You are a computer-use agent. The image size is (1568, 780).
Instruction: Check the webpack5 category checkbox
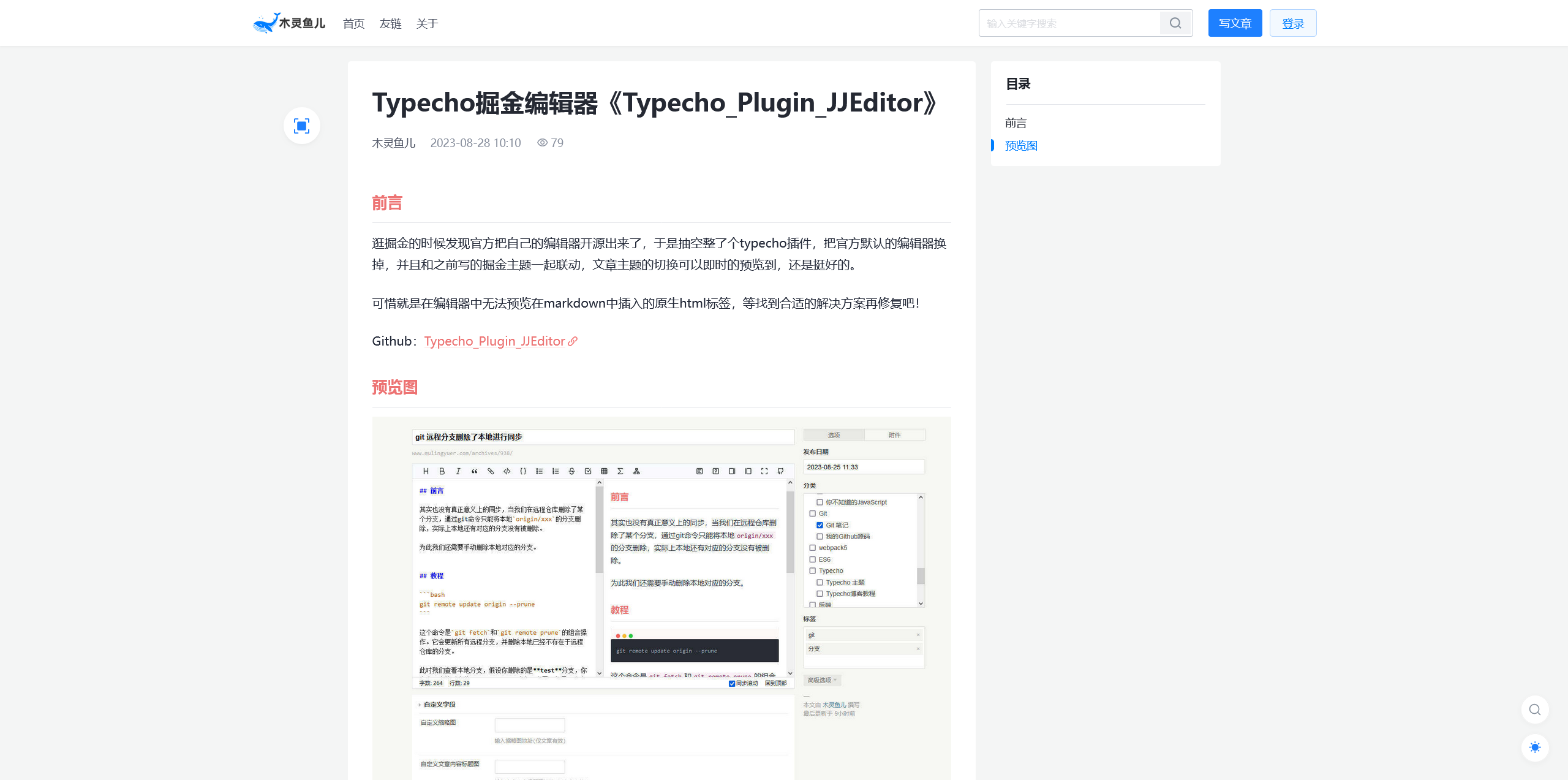813,548
